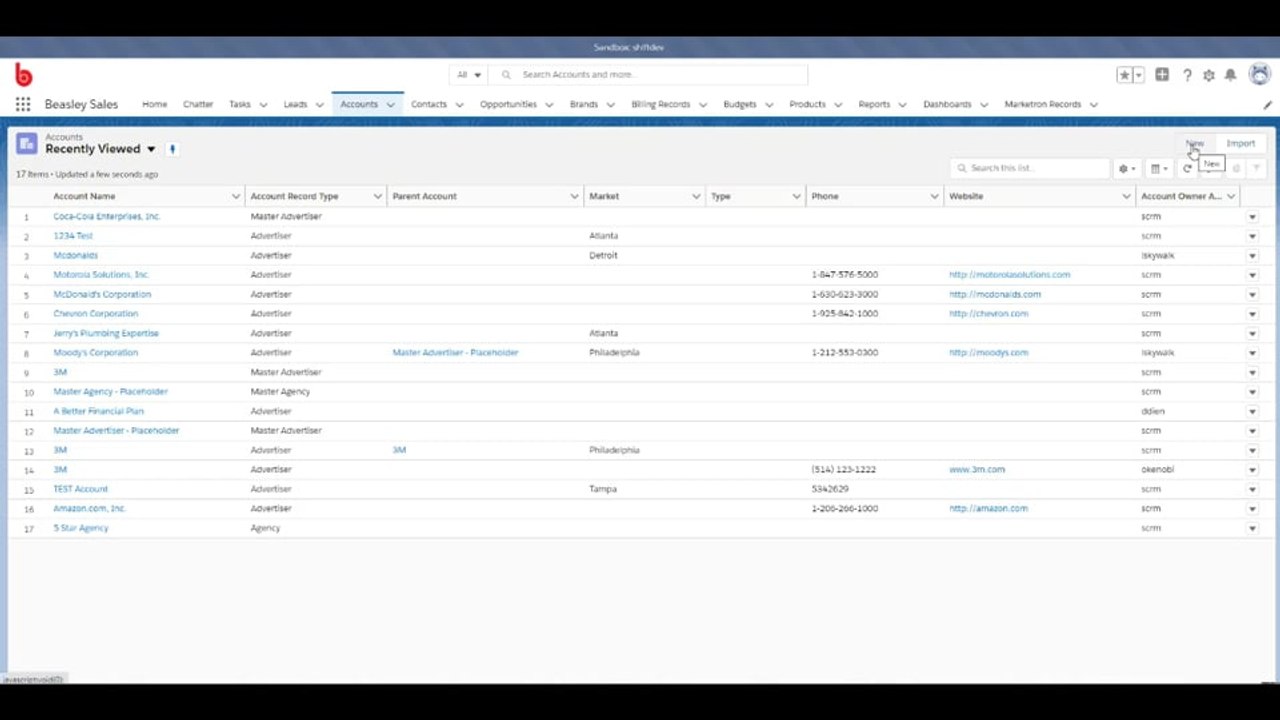Visit the www.3m.com website link
Screen dimensions: 1280x720
977,470
